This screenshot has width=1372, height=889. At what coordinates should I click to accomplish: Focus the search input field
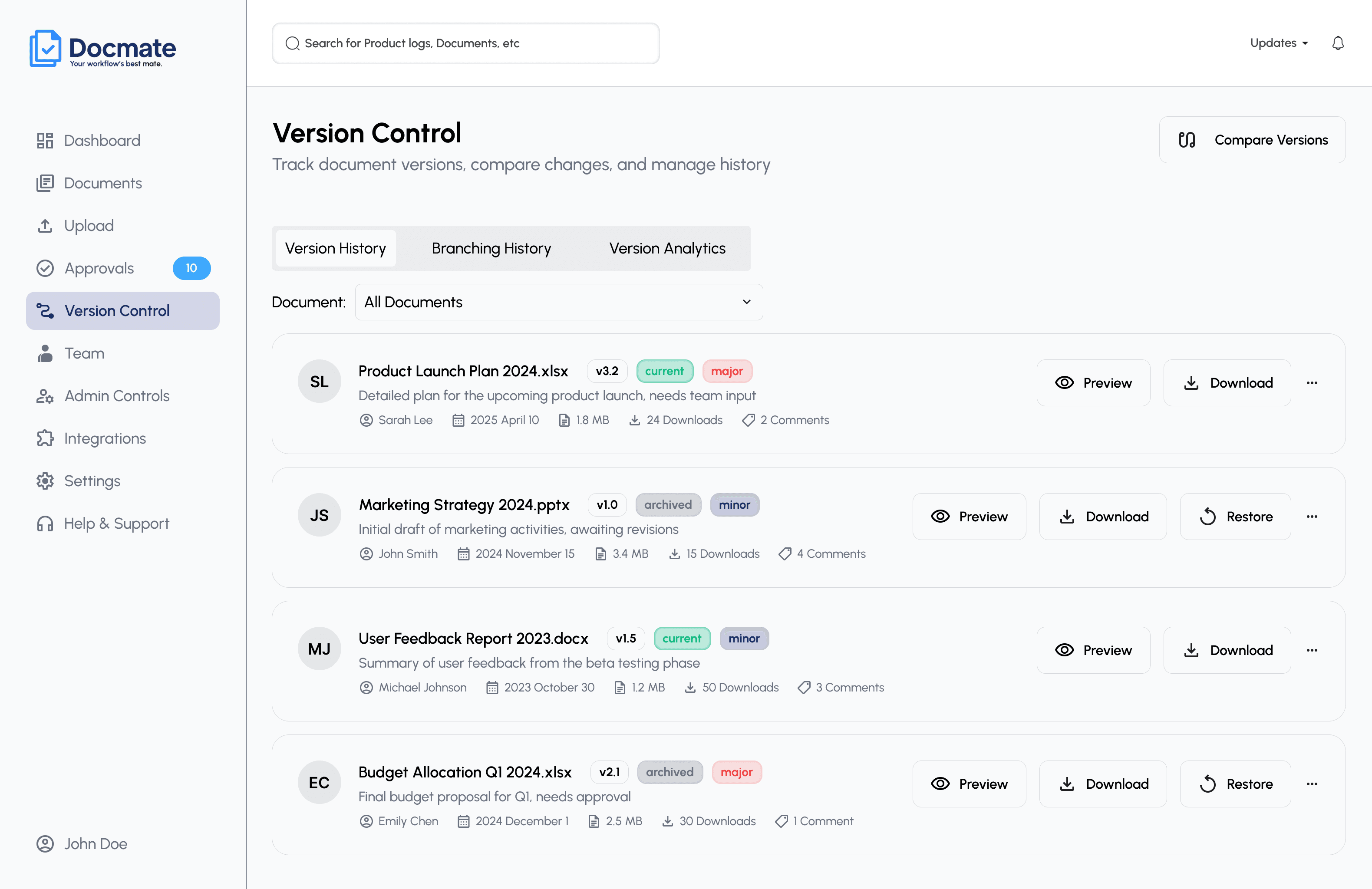(466, 43)
